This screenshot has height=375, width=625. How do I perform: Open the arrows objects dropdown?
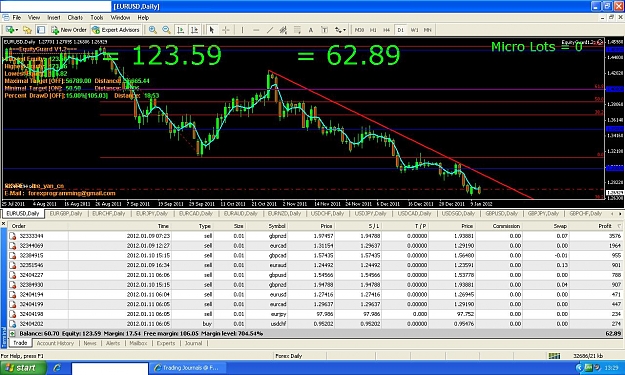pyautogui.click(x=340, y=30)
